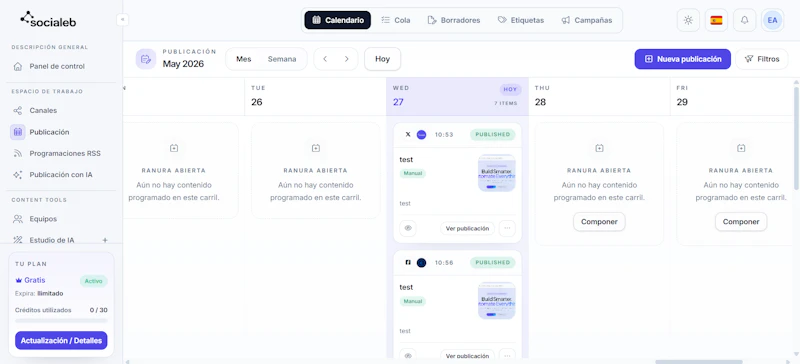
Task: Click the Gratis plan label
Action: [x=31, y=280]
